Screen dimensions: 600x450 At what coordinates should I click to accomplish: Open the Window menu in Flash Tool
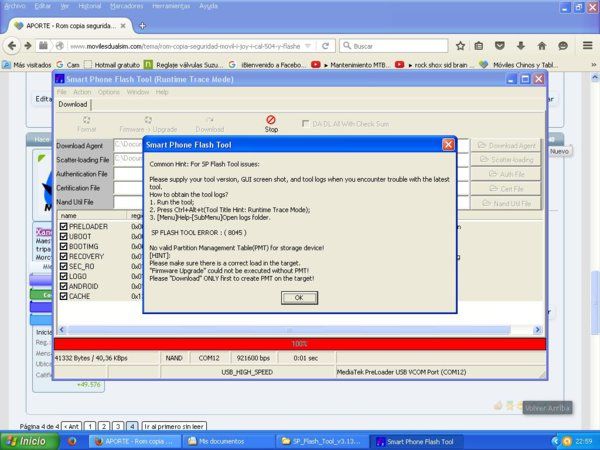coord(138,92)
